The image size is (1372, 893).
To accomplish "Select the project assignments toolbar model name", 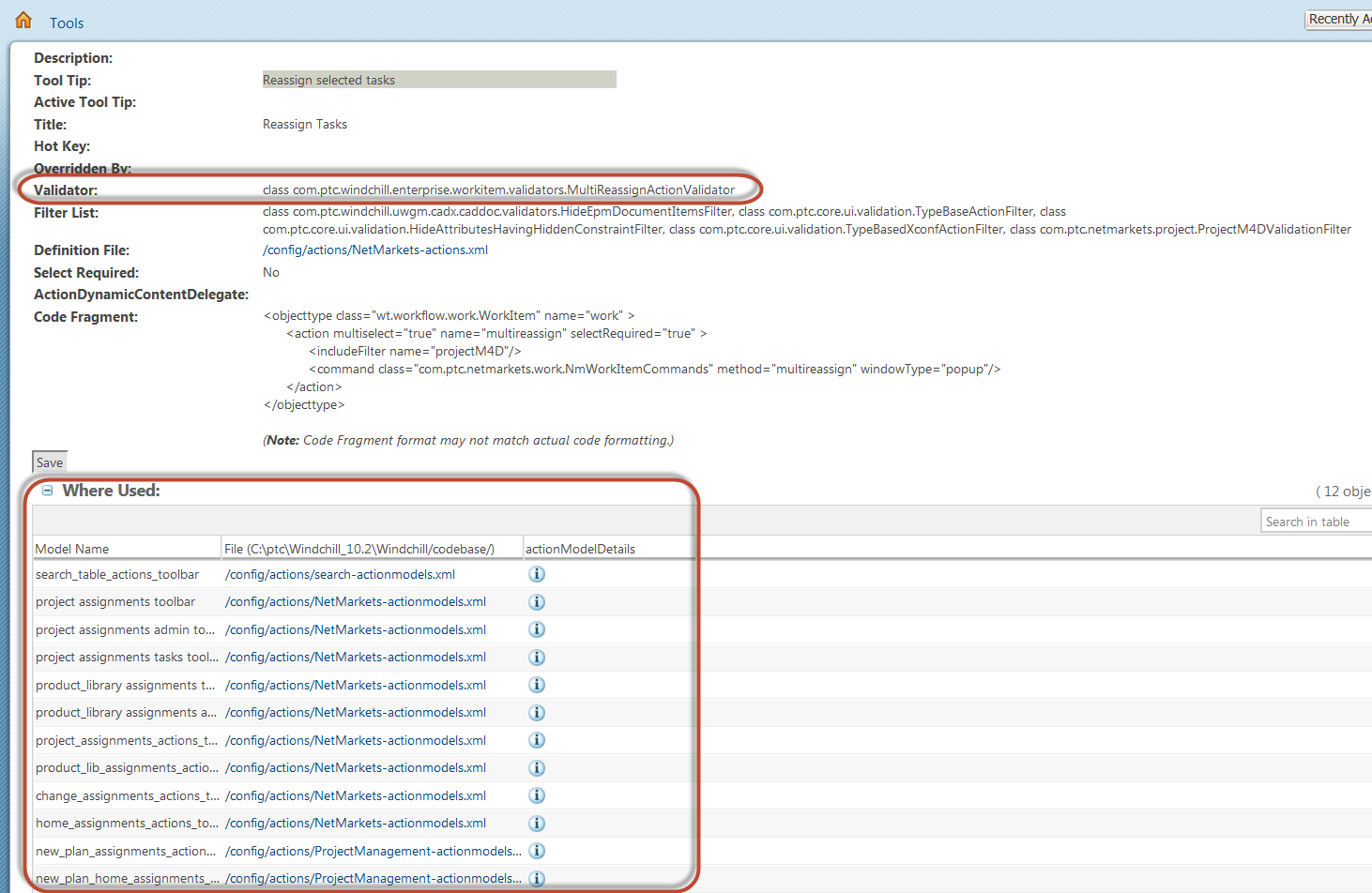I will (x=115, y=601).
